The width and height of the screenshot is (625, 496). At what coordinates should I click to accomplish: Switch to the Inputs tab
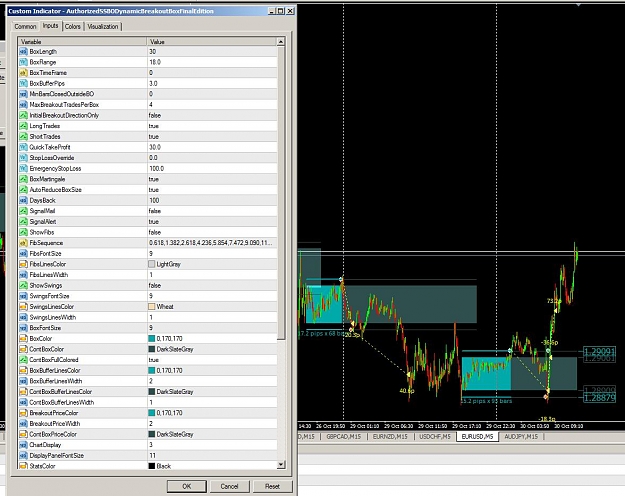(51, 26)
